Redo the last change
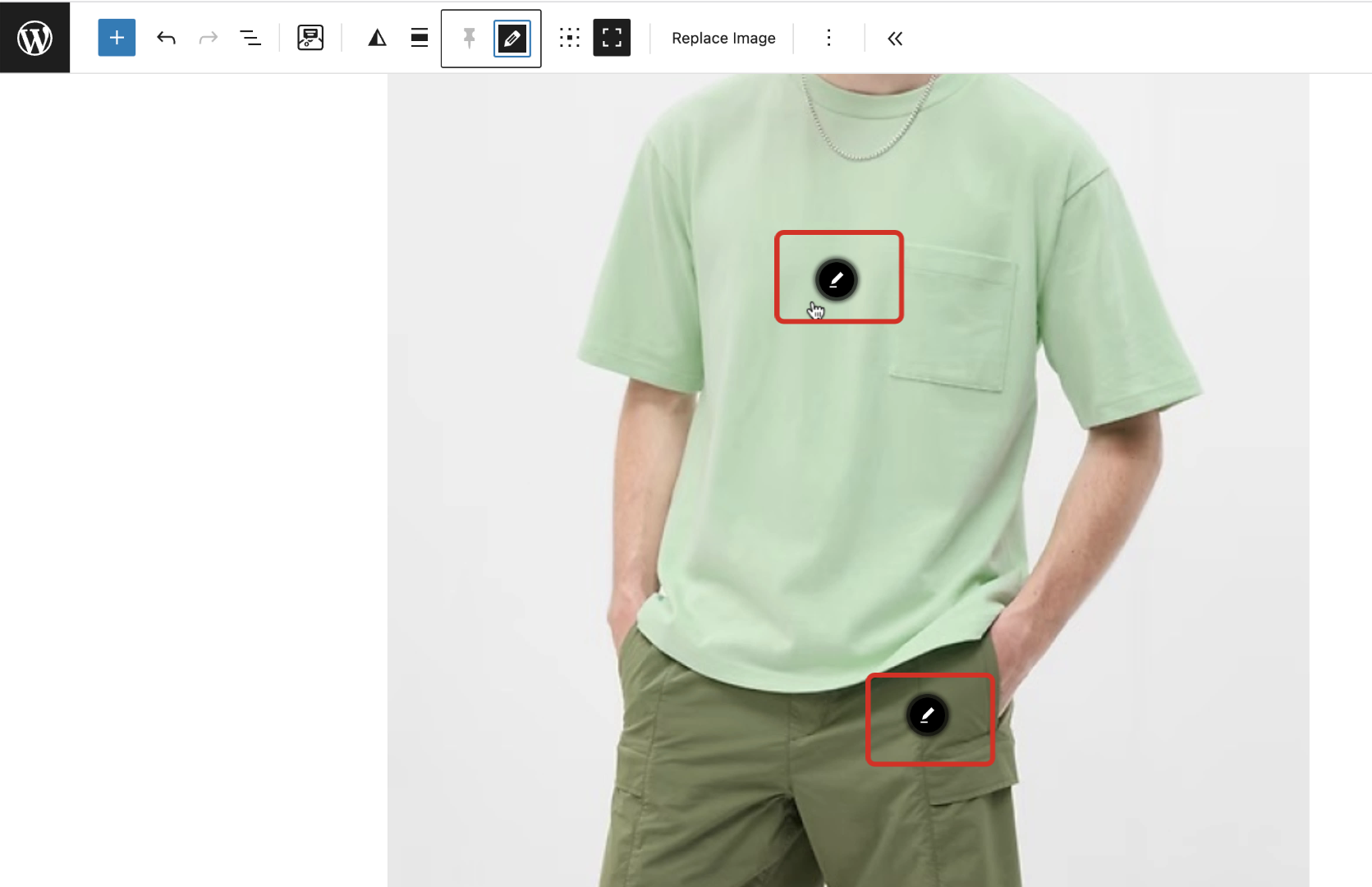1372x887 pixels. [x=209, y=38]
